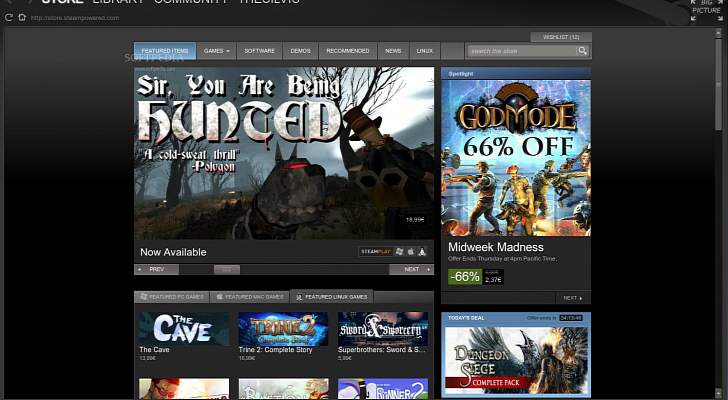Click the Windows platform icon under banner
This screenshot has height=400, width=728.
click(x=400, y=252)
